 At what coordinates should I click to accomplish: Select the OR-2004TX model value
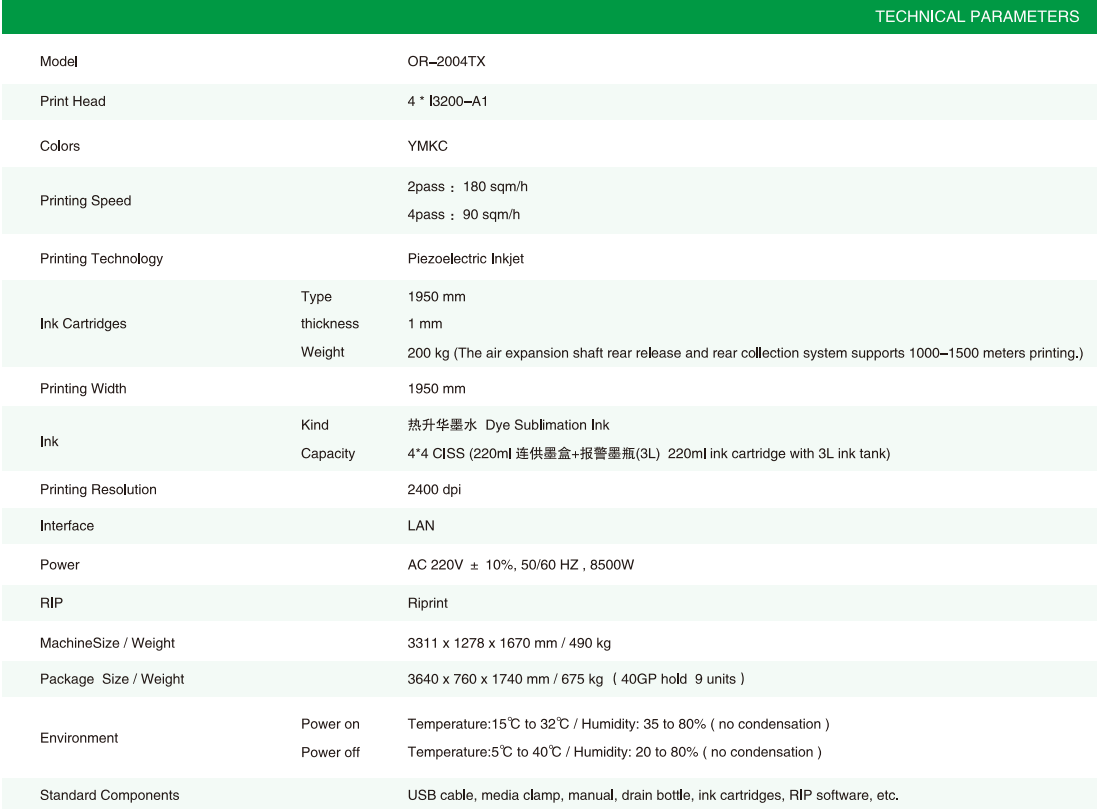point(440,62)
